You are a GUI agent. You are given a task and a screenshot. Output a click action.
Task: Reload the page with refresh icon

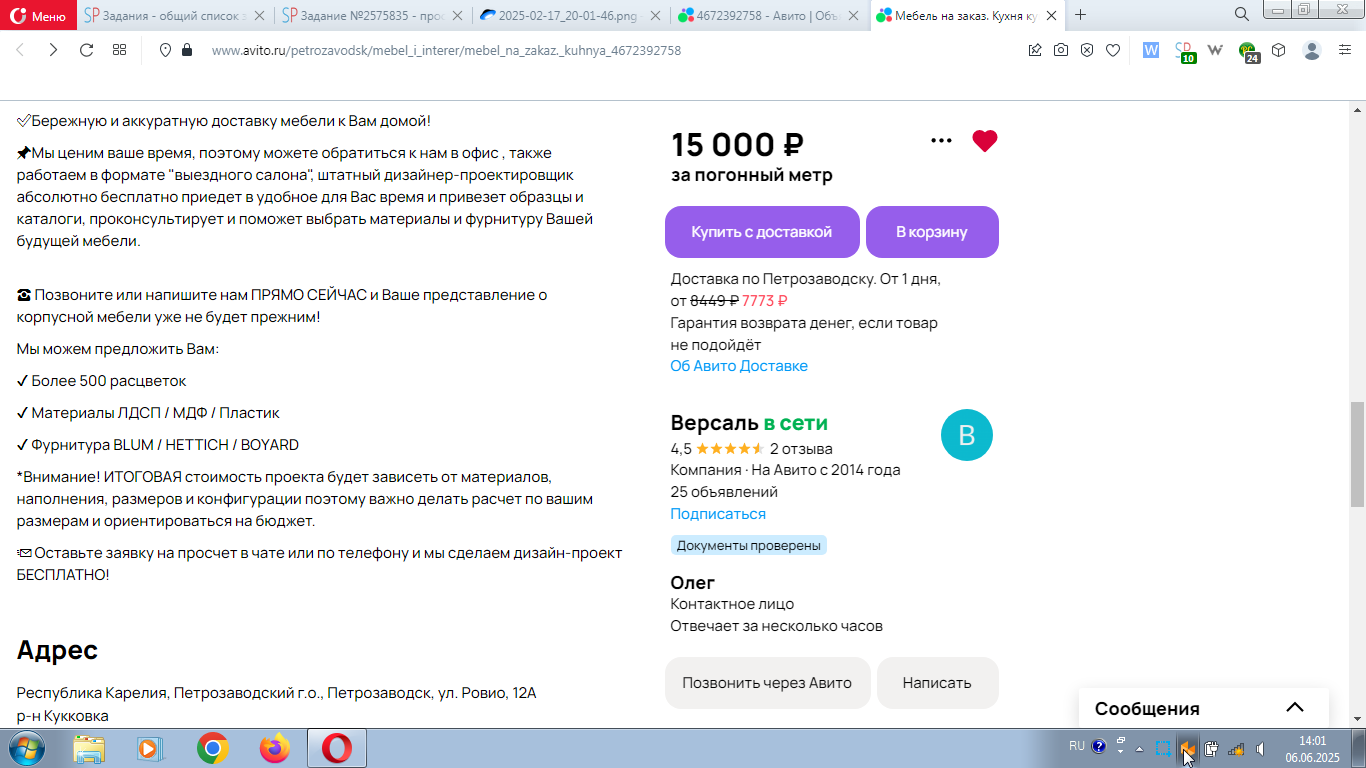(86, 50)
